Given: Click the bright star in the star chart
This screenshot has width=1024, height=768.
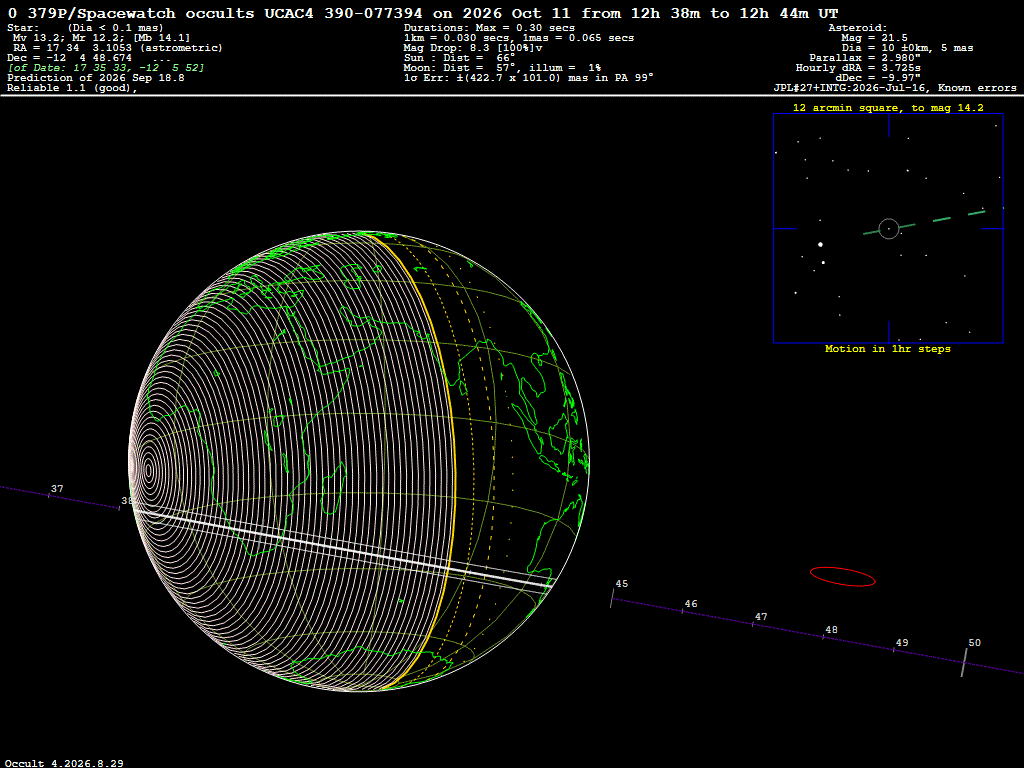Looking at the screenshot, I should (820, 244).
